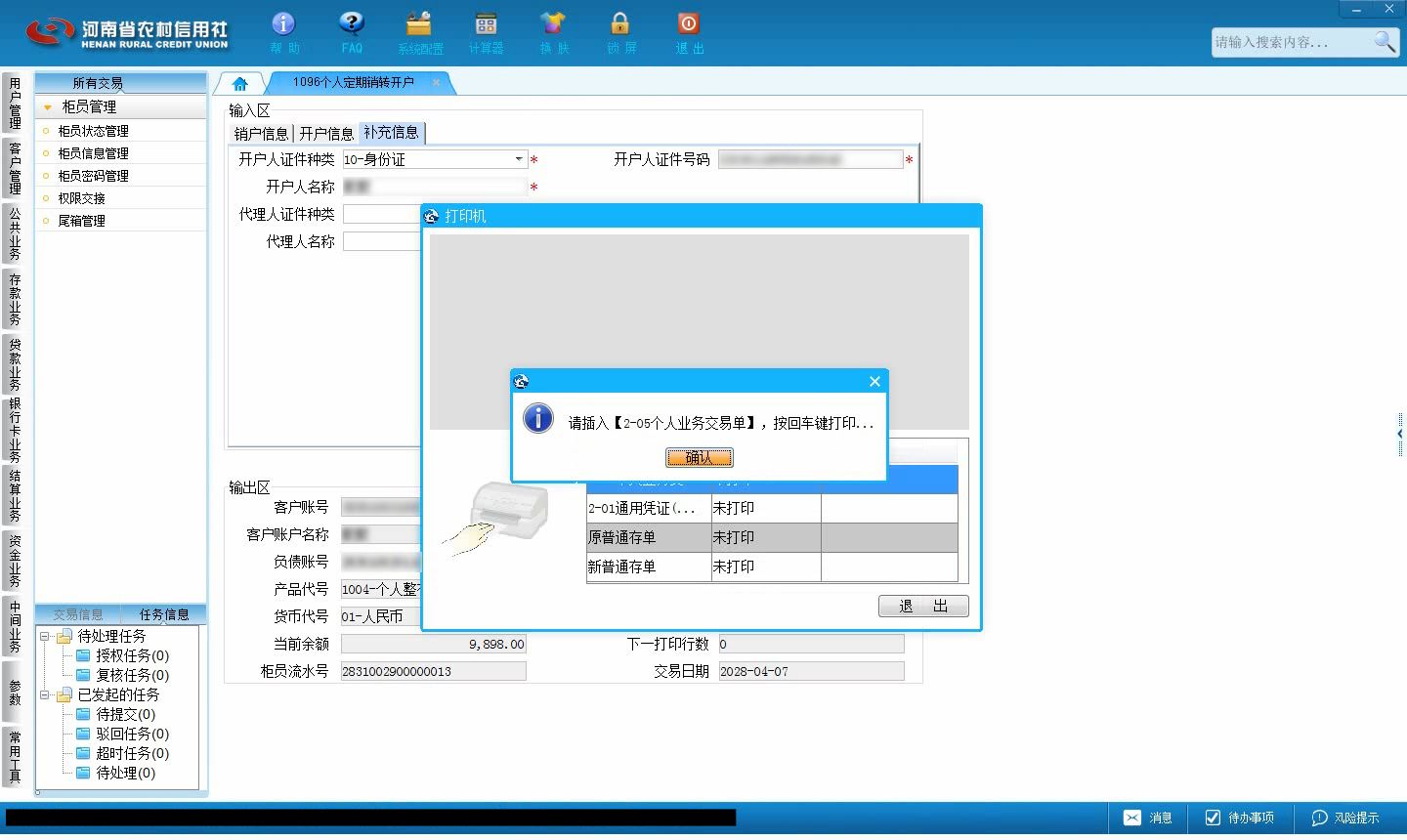1407x840 pixels.
Task: Switch to the 开户信息 tab
Action: point(326,134)
